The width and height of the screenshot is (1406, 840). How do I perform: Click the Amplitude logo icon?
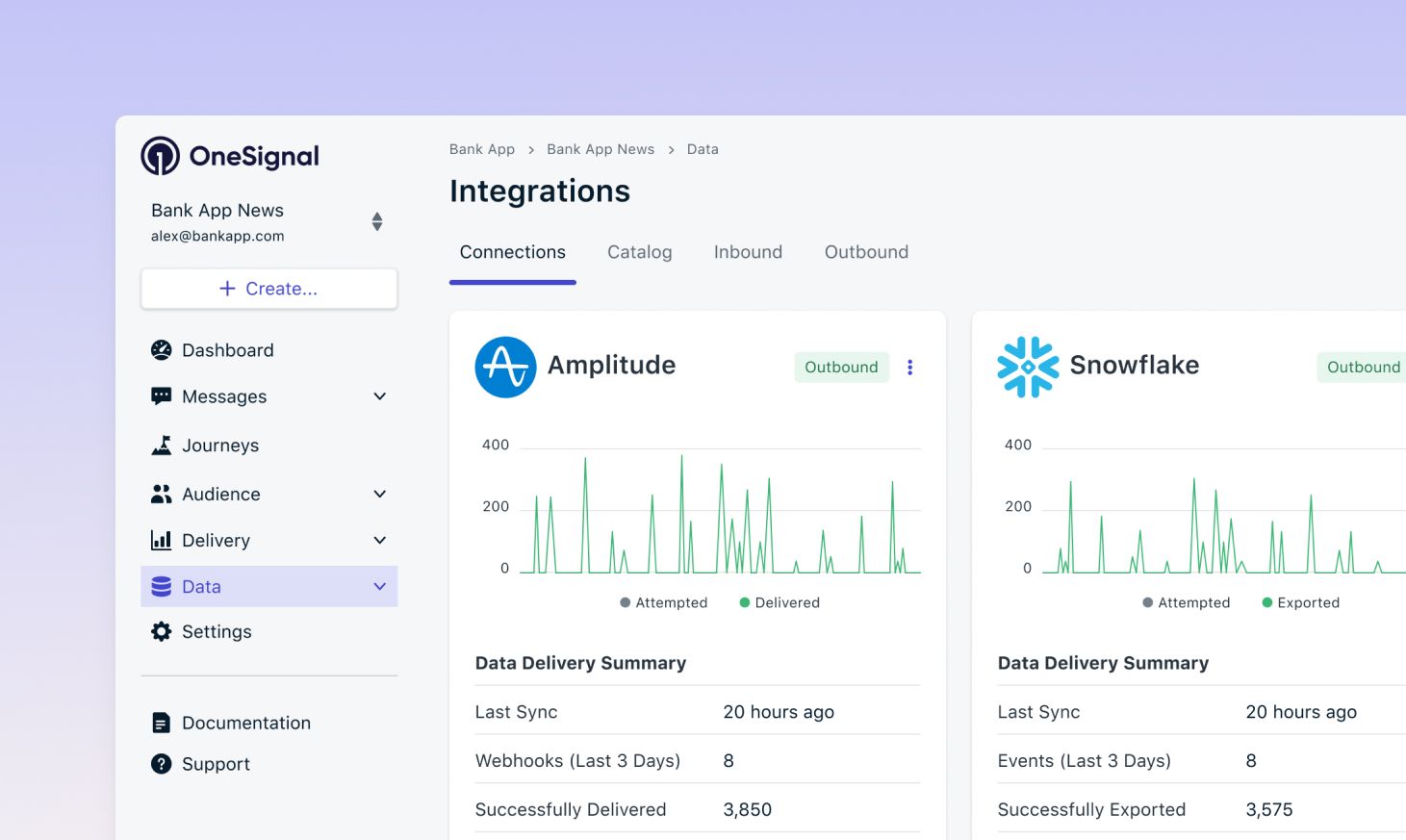[x=505, y=367]
